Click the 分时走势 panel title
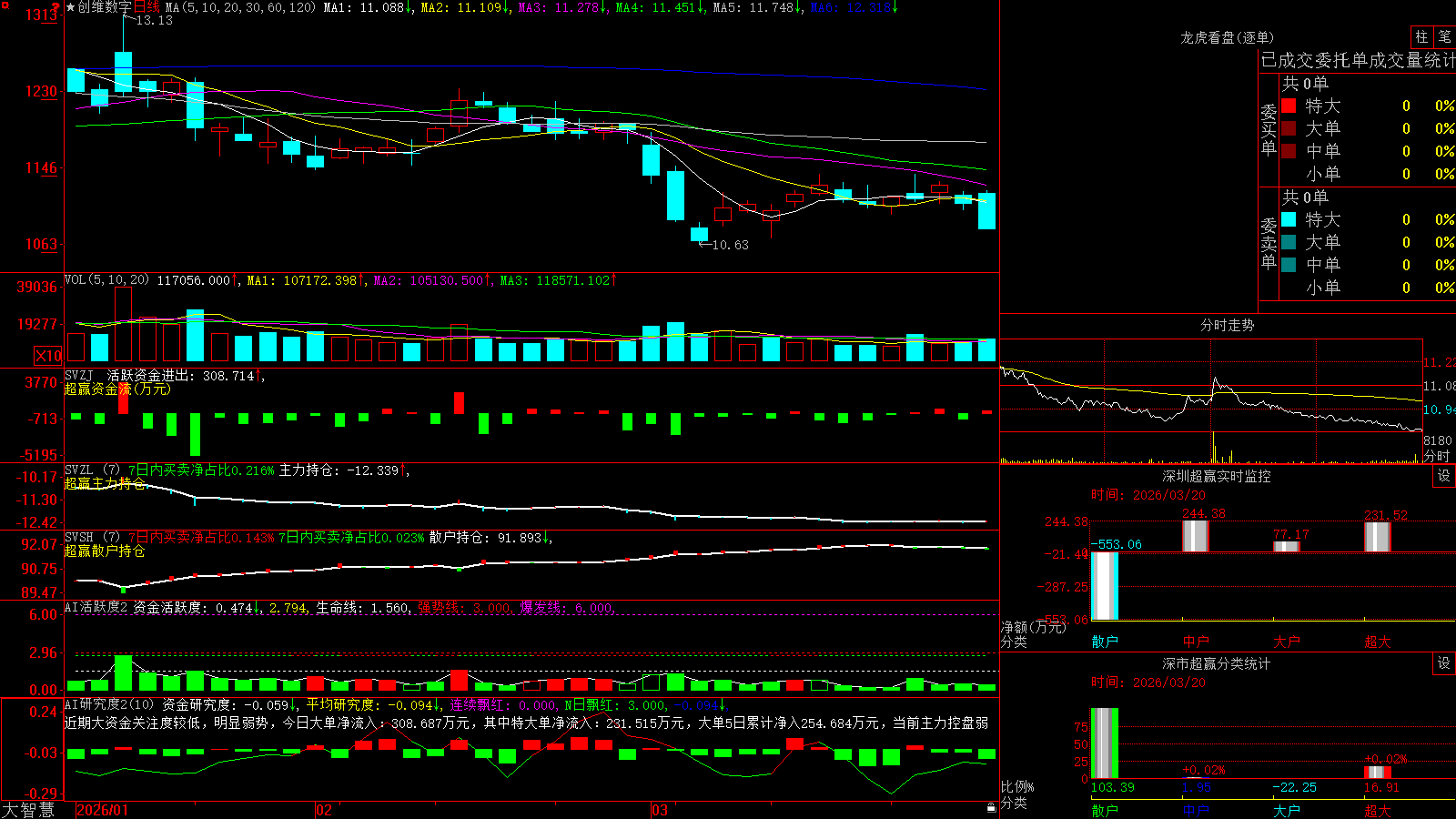Viewport: 1456px width, 819px height. (x=1227, y=325)
